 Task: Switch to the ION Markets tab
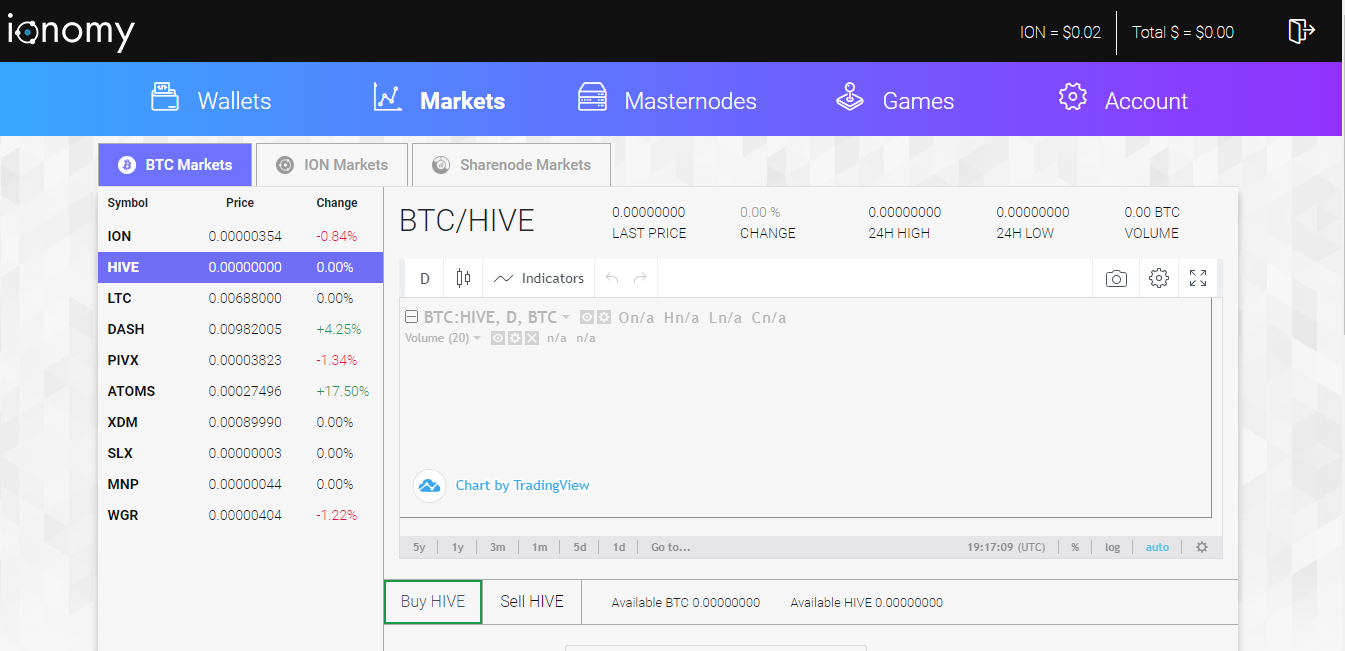coord(332,164)
